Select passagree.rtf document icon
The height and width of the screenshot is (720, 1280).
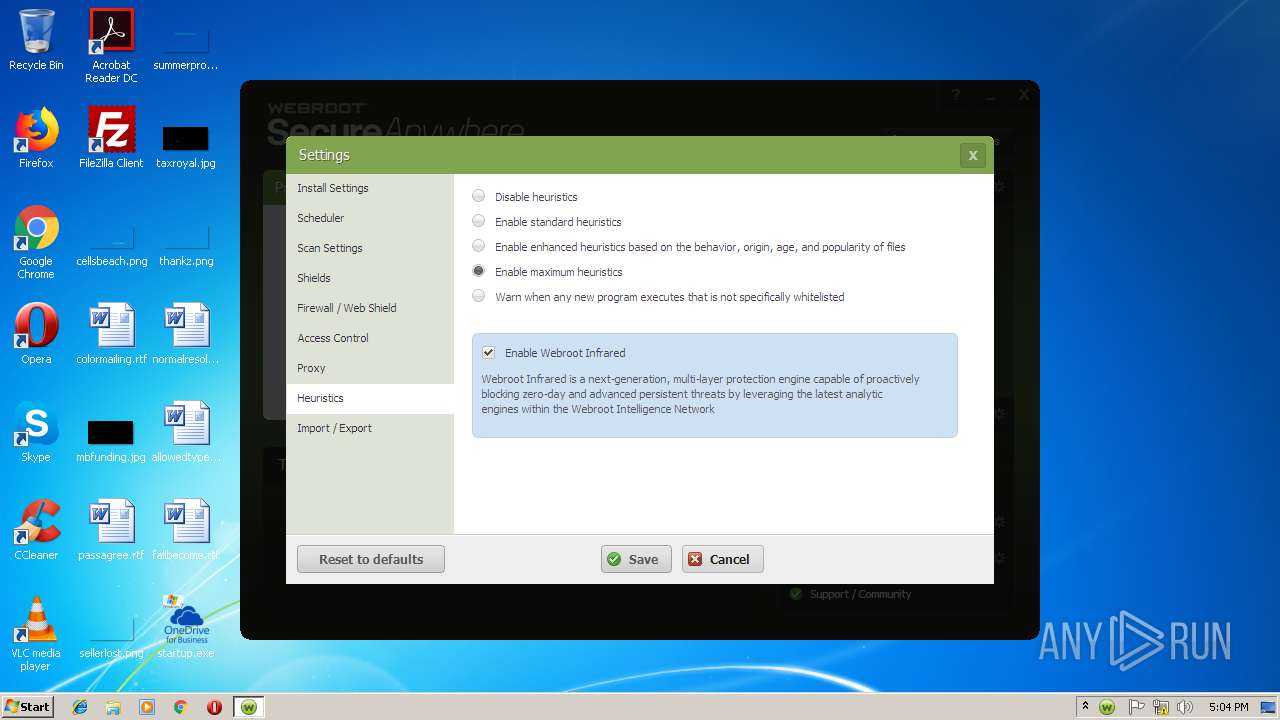pyautogui.click(x=111, y=530)
